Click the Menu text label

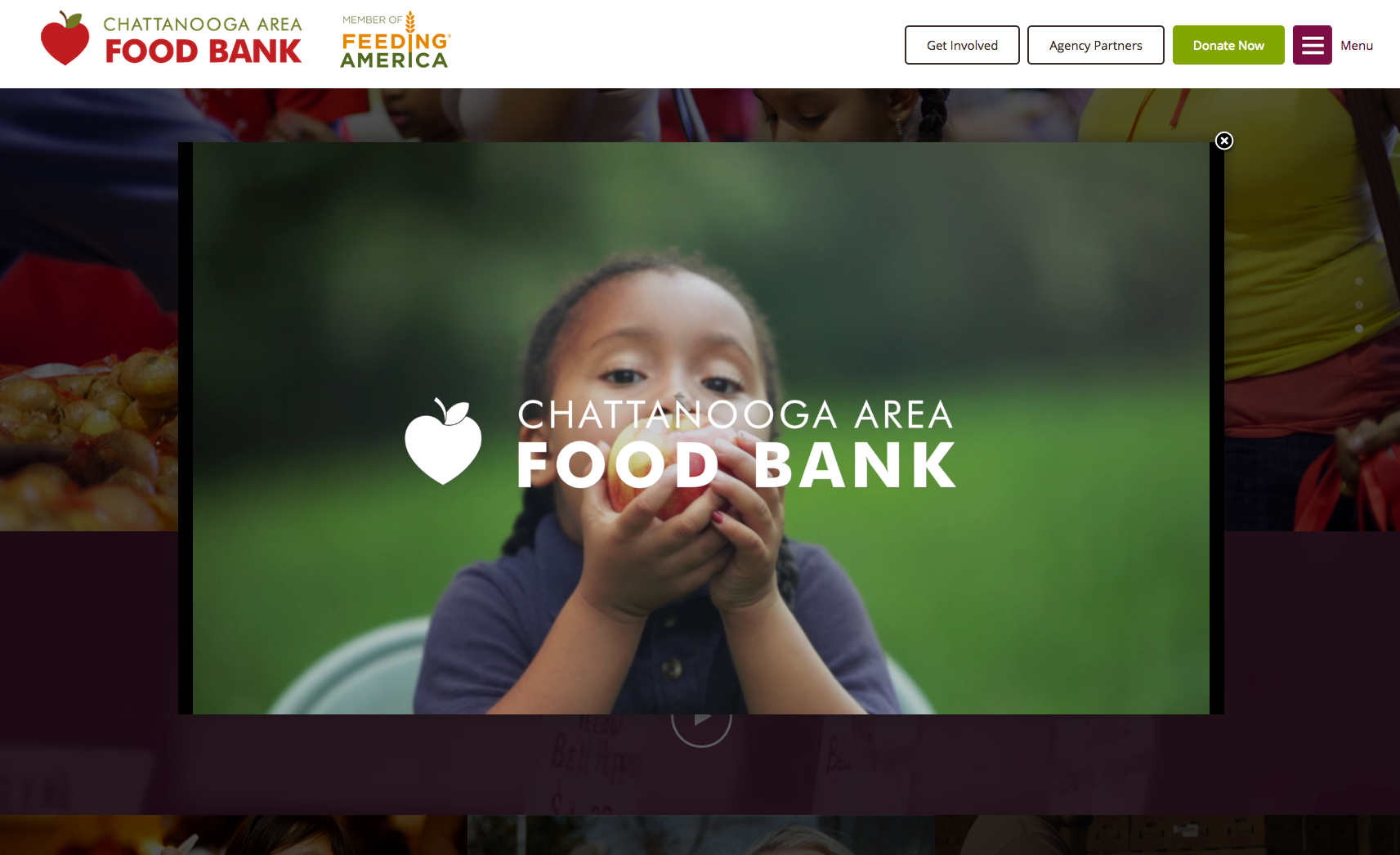pos(1357,46)
